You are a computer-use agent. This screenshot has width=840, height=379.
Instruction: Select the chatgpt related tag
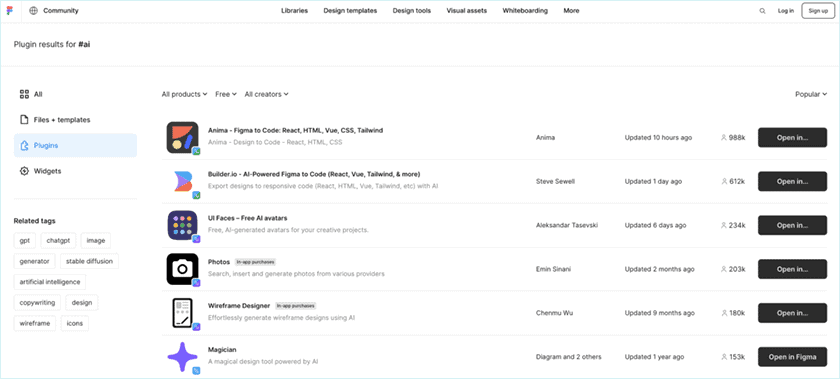tap(58, 241)
